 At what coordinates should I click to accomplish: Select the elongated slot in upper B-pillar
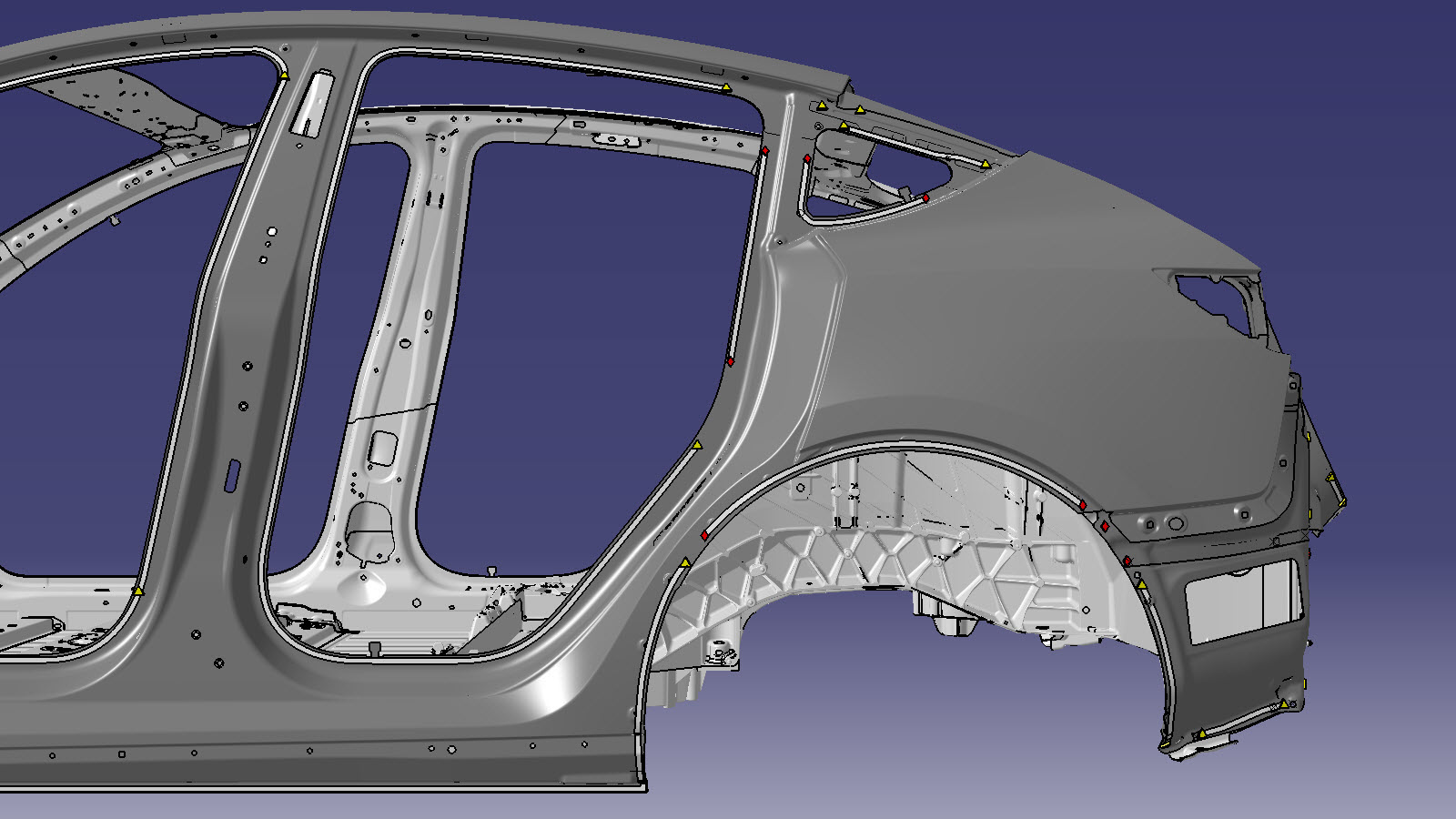point(310,102)
